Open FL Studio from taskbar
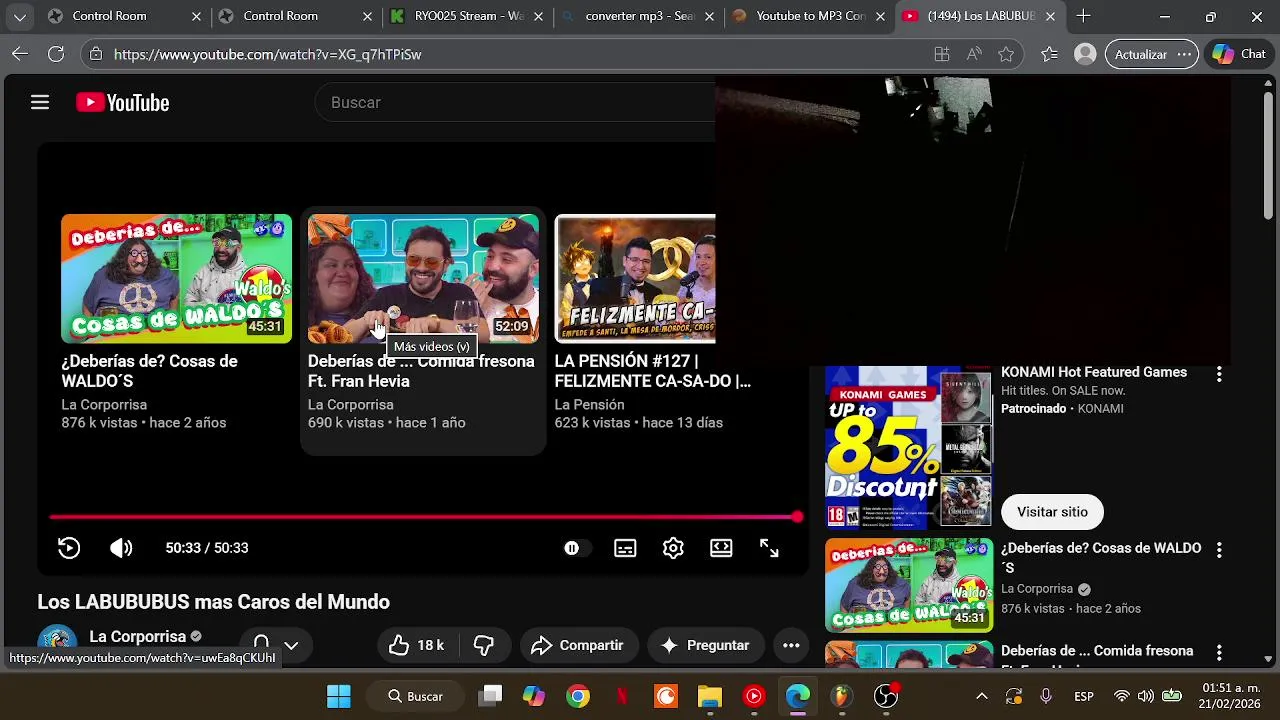The height and width of the screenshot is (720, 1280). 842,696
